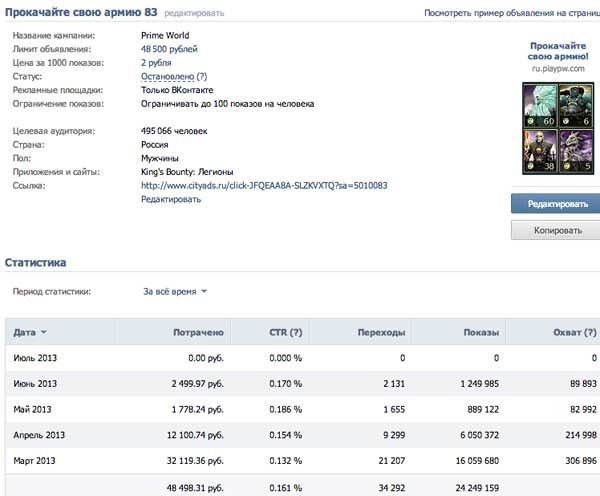Screen dimensions: 600x496
Task: Click the '32 119.36 руб.' spent cell
Action: point(195,461)
